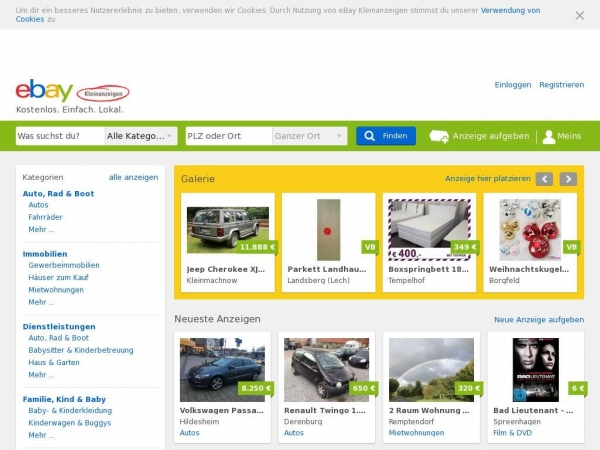Open the Ganzer Ort radius dropdown

[x=309, y=136]
